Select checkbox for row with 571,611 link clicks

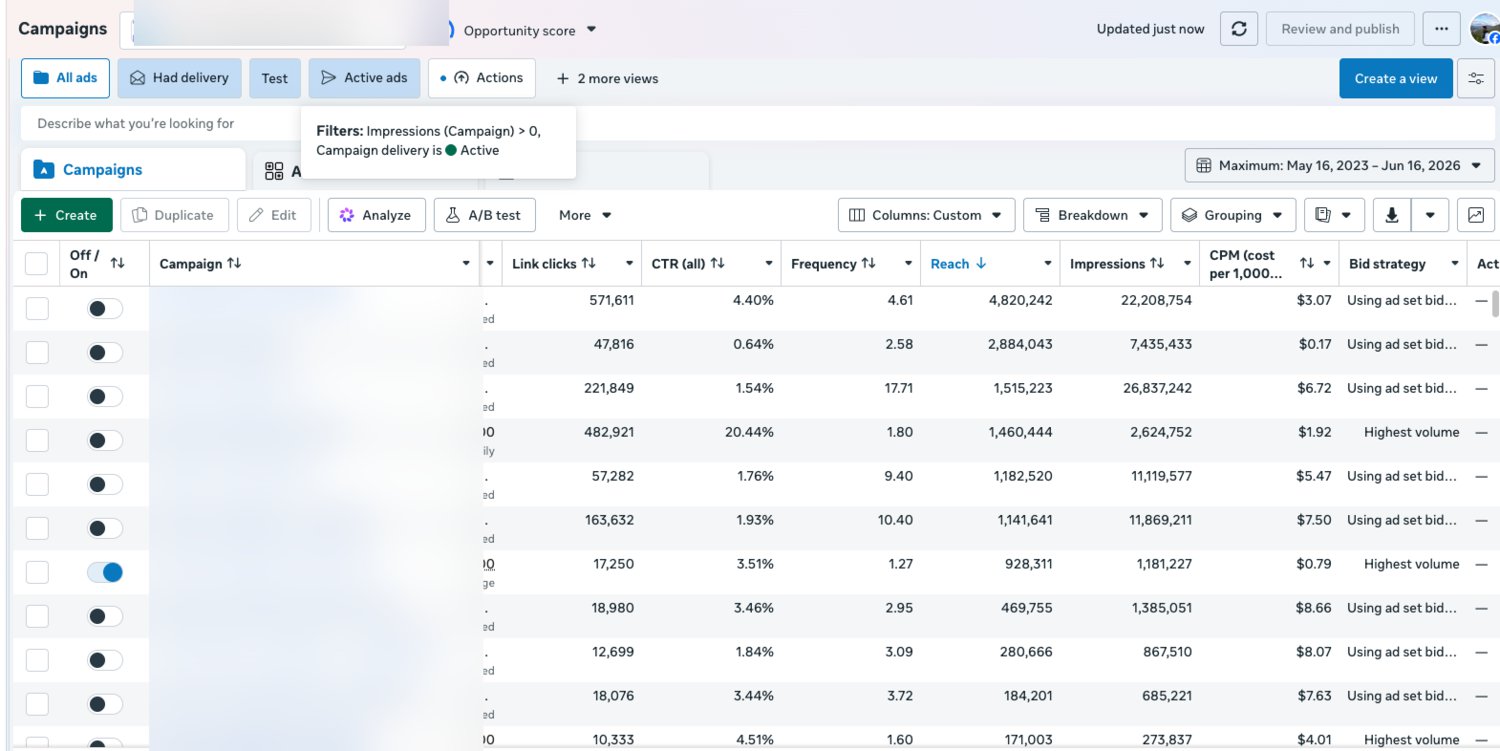pos(37,308)
